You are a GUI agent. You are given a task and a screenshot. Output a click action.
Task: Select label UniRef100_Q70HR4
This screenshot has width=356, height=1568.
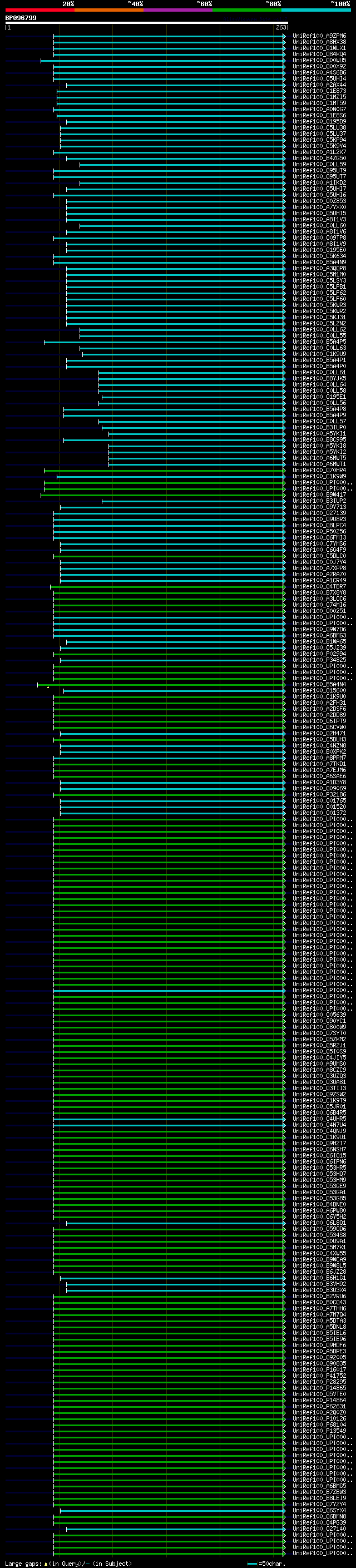[x=319, y=471]
